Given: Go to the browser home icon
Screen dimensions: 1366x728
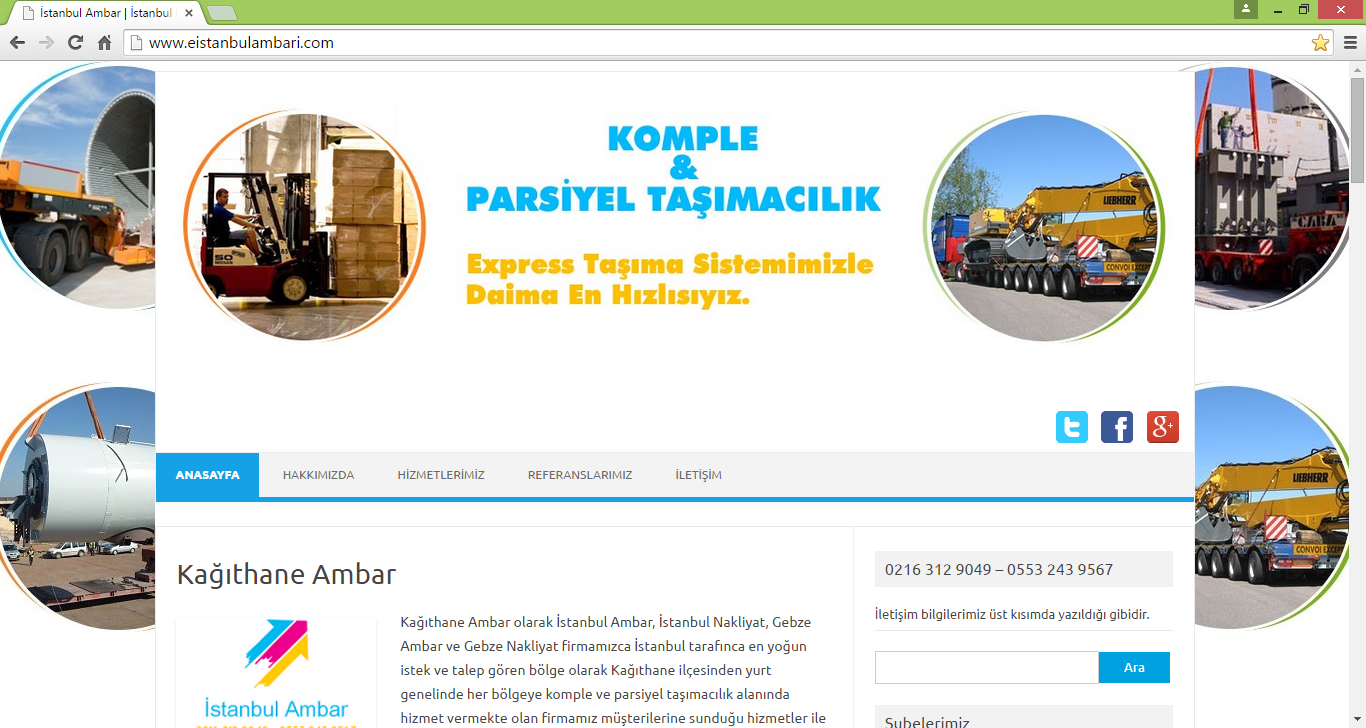Looking at the screenshot, I should click(104, 43).
